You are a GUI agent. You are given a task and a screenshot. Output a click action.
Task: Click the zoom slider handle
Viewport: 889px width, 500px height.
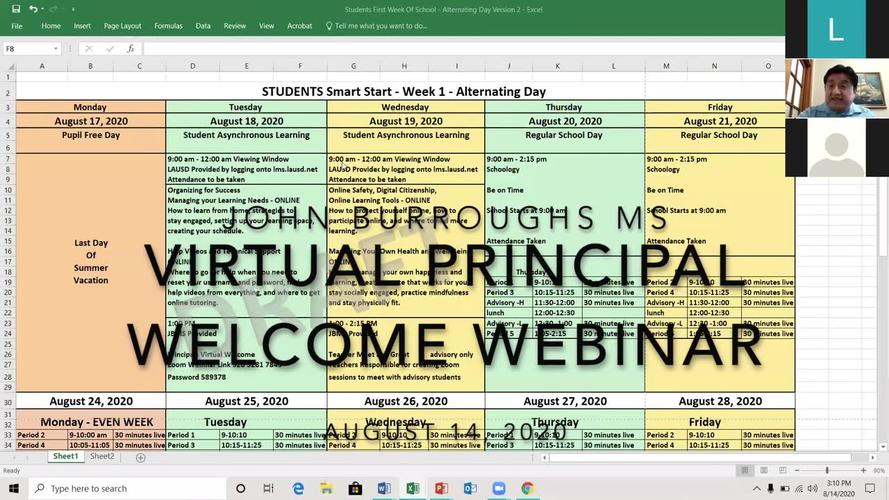(827, 470)
